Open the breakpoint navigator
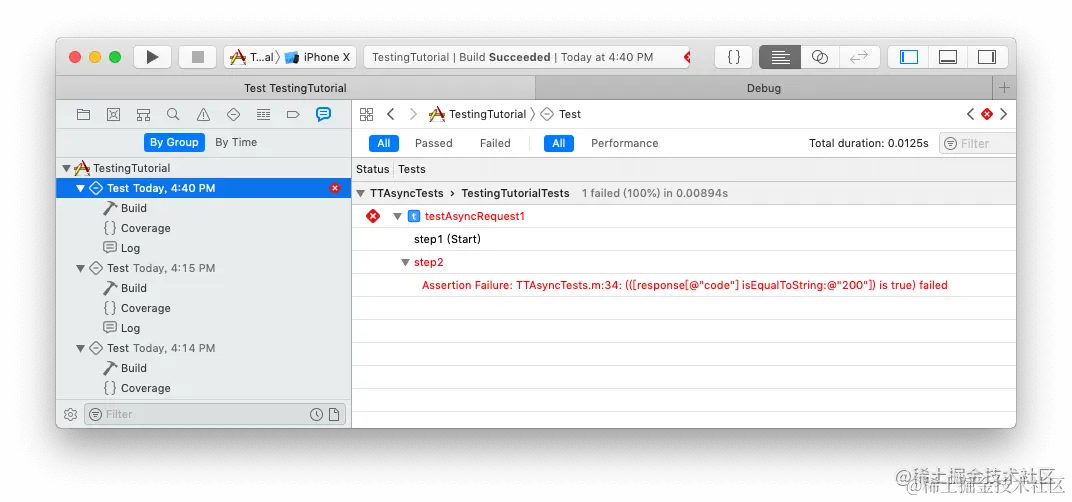This screenshot has width=1072, height=502. 293,115
